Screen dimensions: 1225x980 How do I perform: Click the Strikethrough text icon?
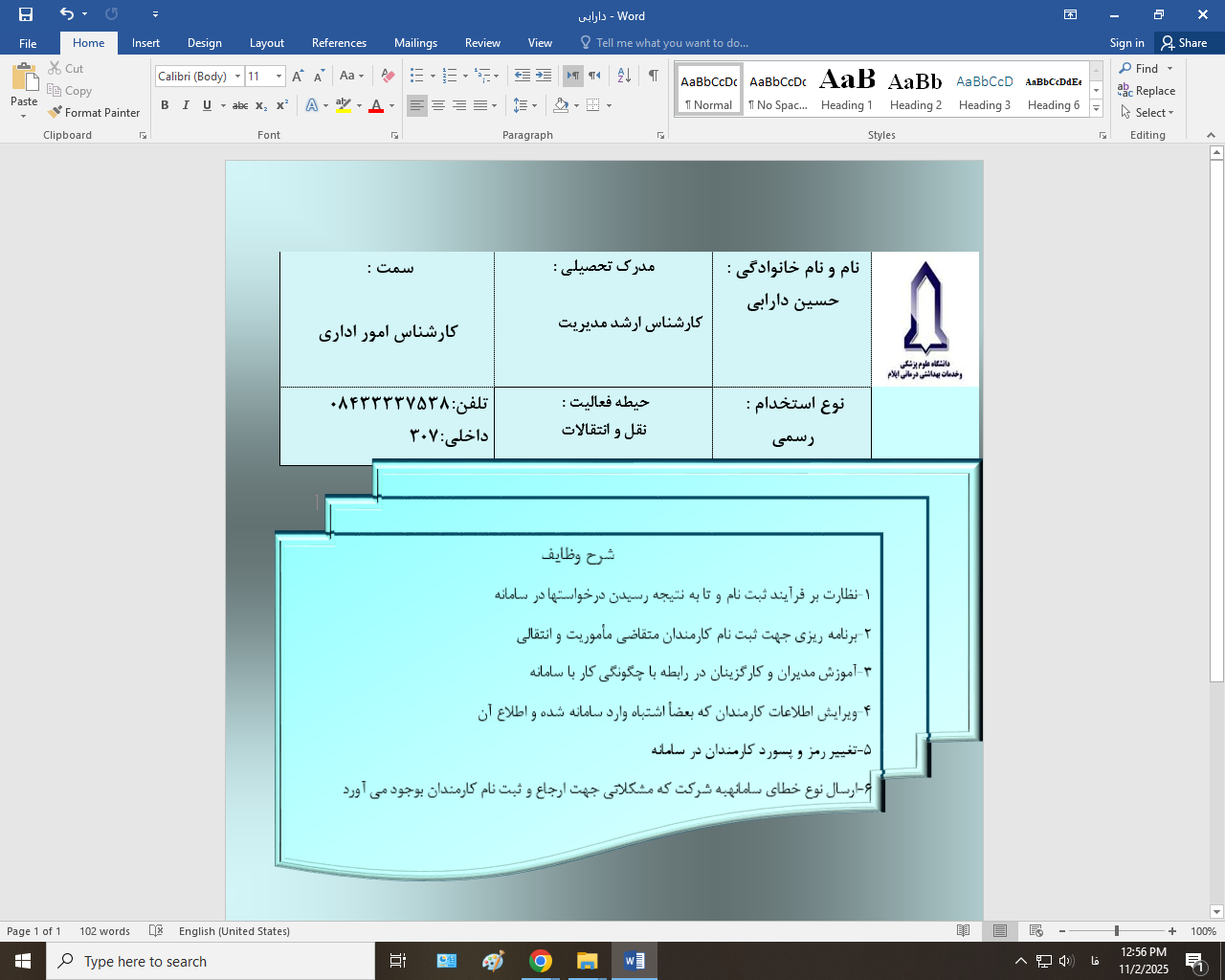[240, 105]
